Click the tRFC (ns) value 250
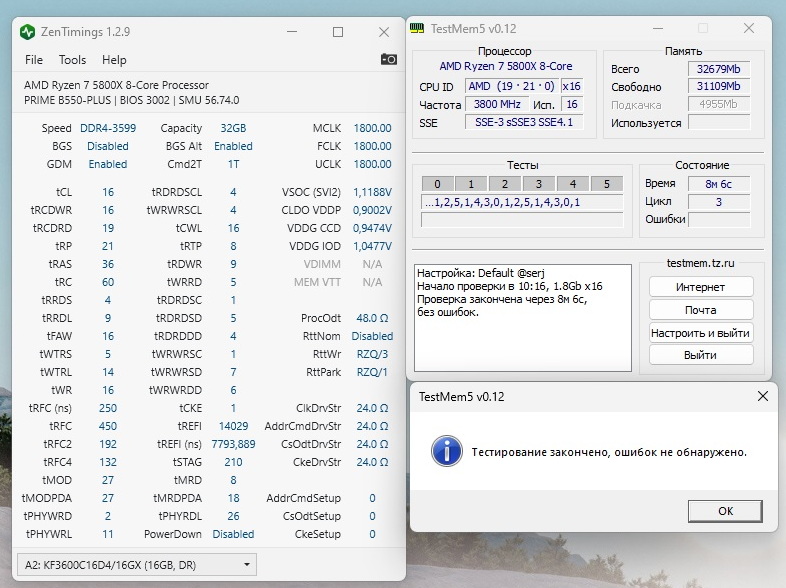786x588 pixels. (108, 409)
